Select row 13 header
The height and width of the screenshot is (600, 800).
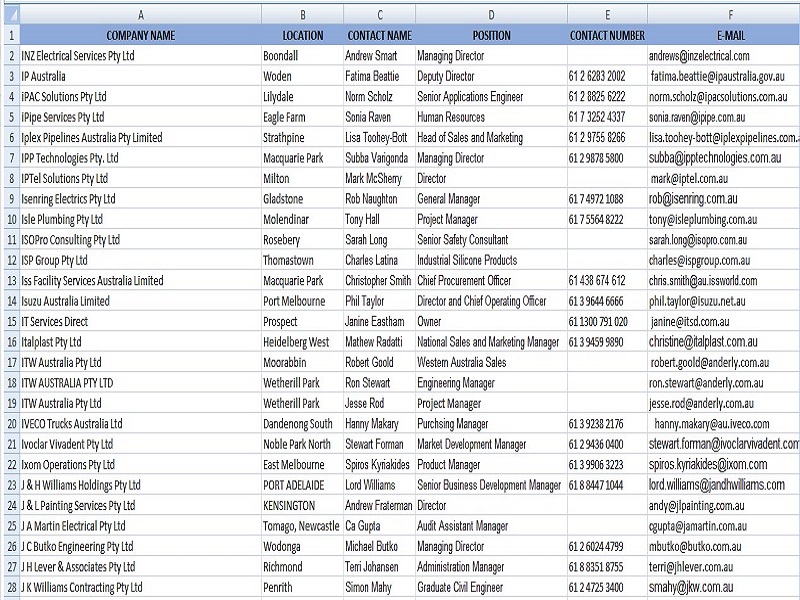12,281
